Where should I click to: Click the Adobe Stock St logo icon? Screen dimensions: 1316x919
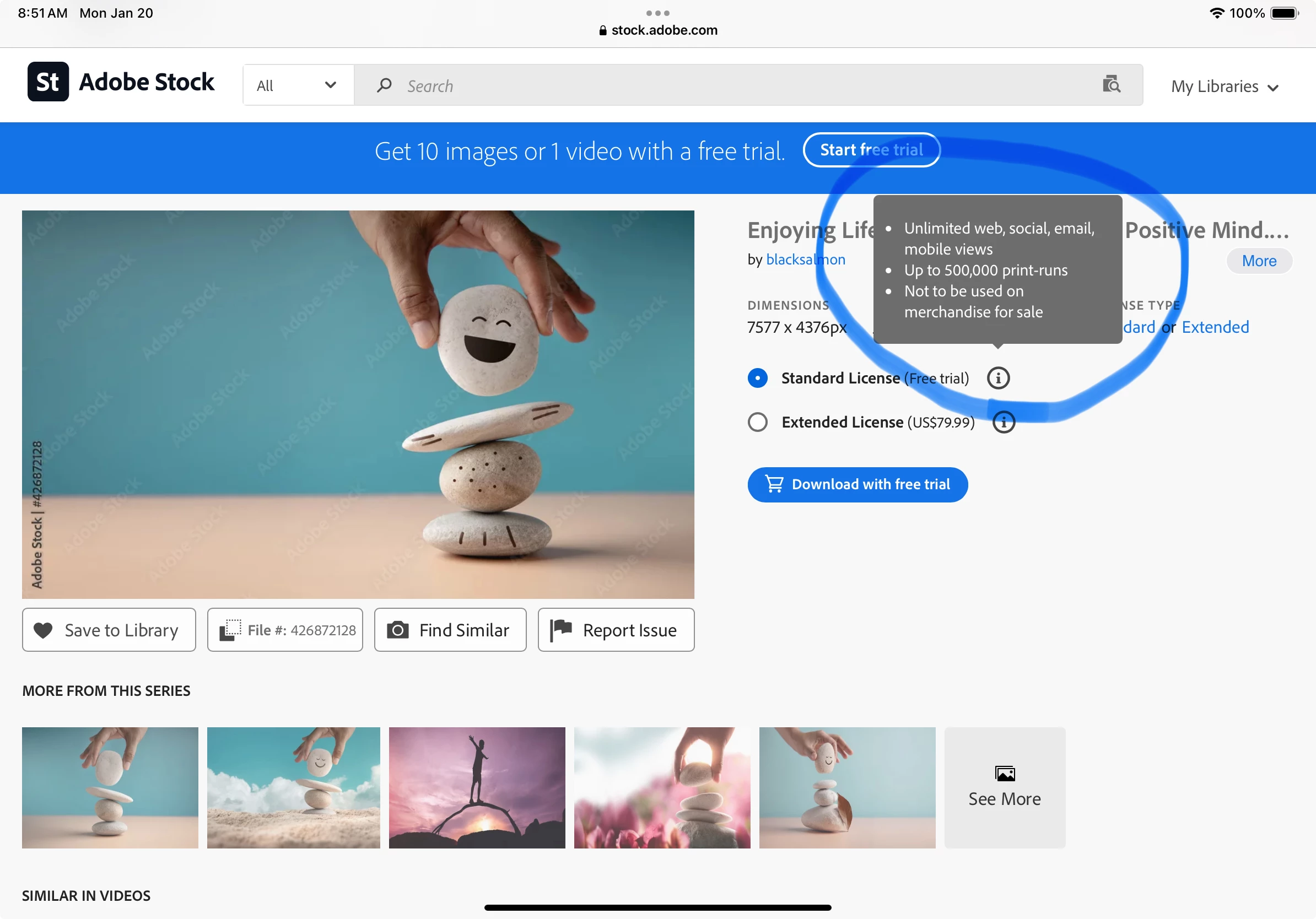48,82
